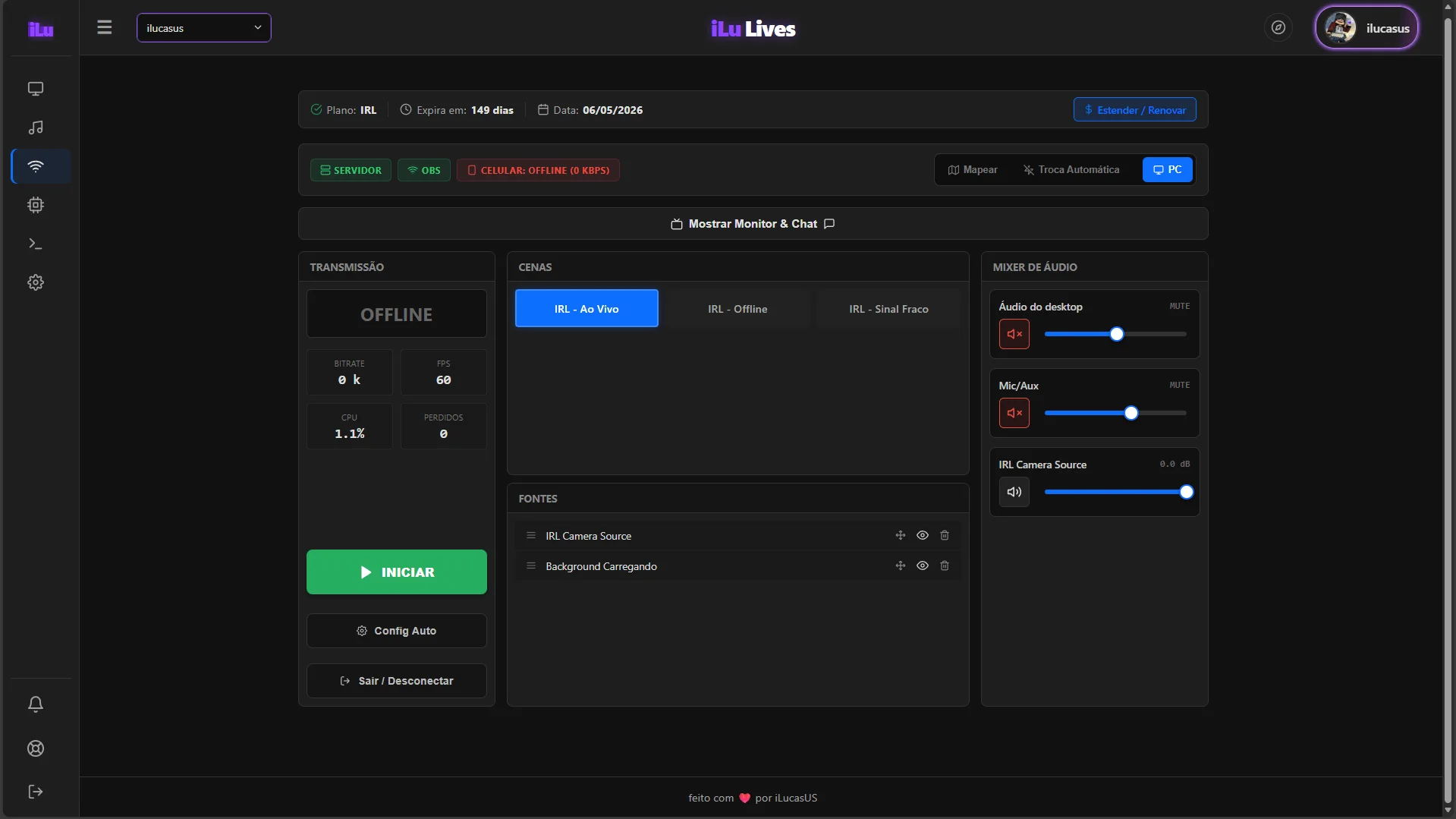
Task: Open Mapear
Action: (973, 170)
